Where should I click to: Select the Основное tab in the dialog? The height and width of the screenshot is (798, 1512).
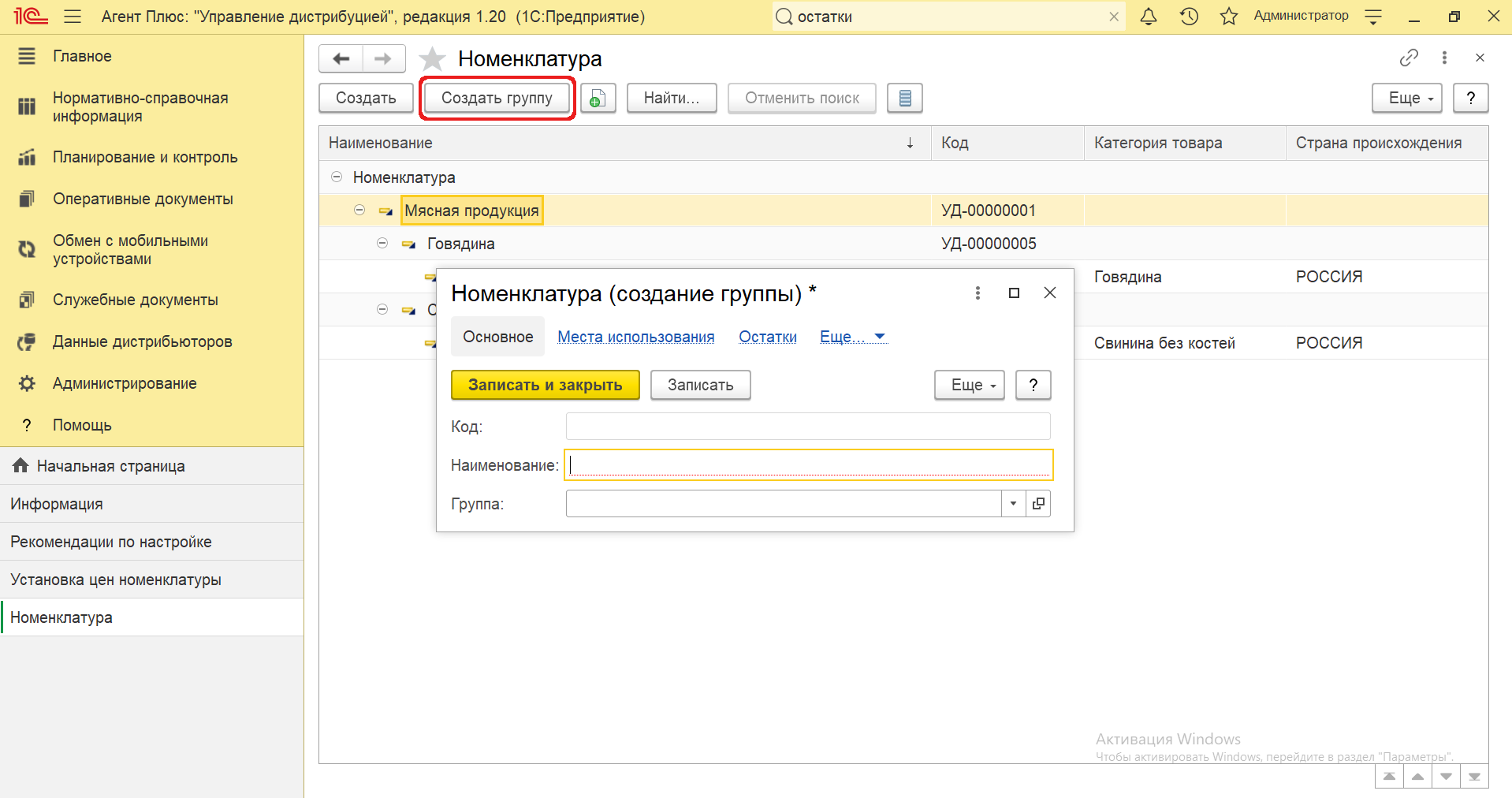[498, 337]
